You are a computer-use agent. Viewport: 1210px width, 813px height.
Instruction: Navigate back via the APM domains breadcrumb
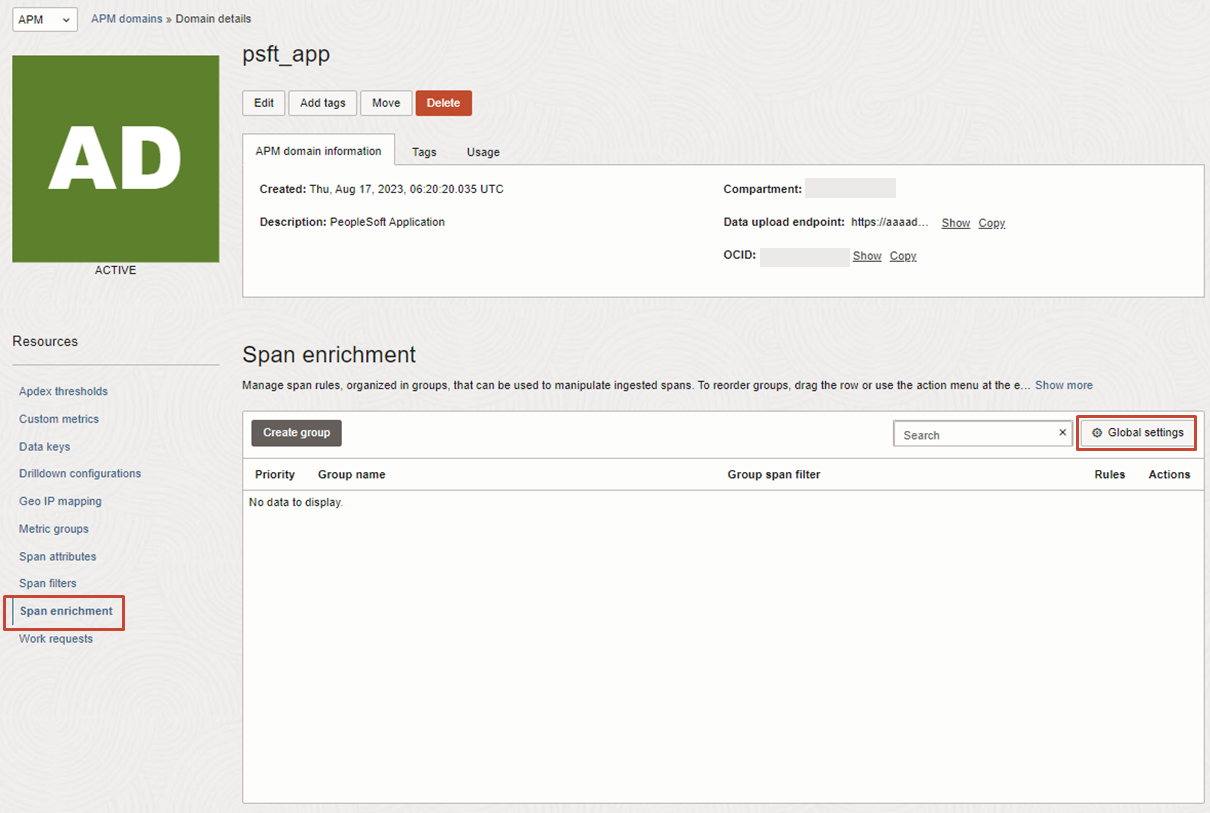point(126,18)
